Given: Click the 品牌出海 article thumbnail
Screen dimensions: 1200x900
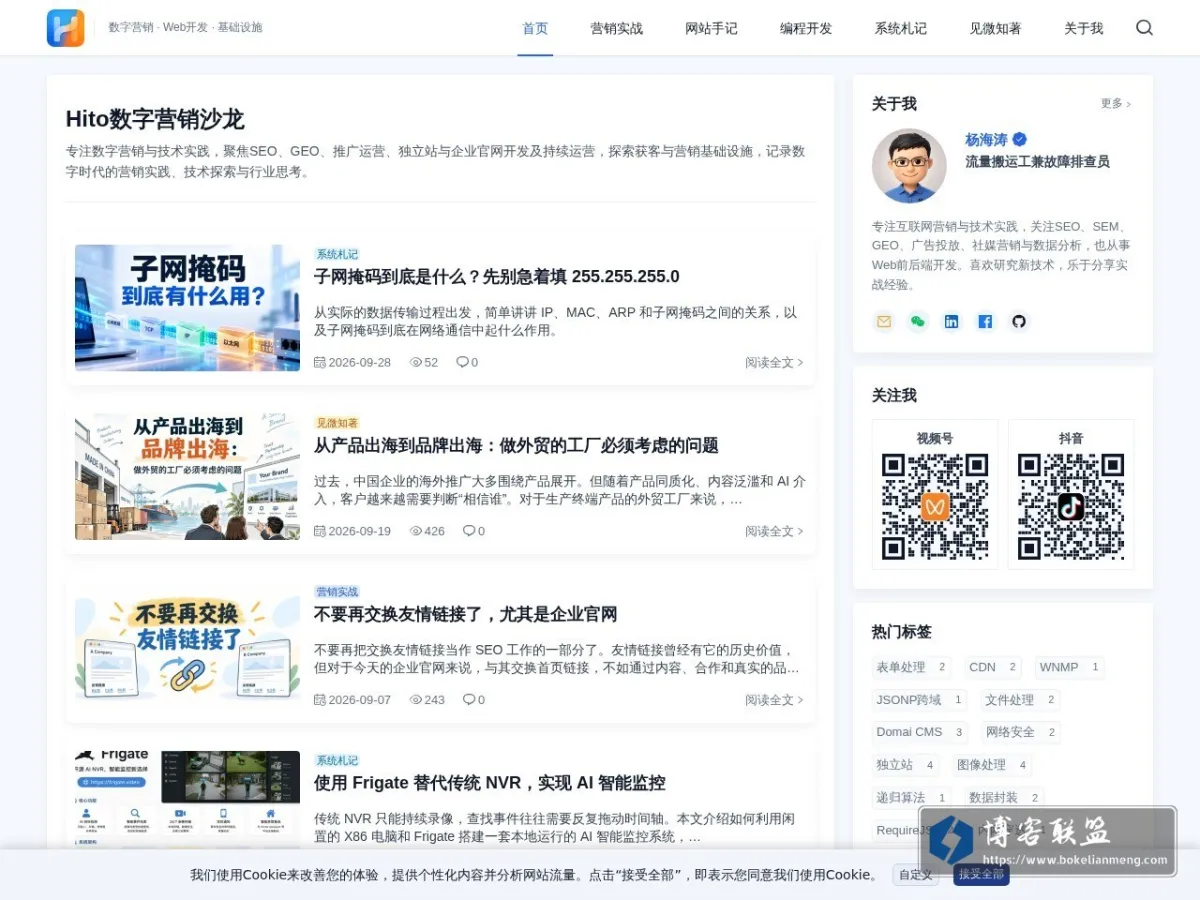Looking at the screenshot, I should pos(187,477).
